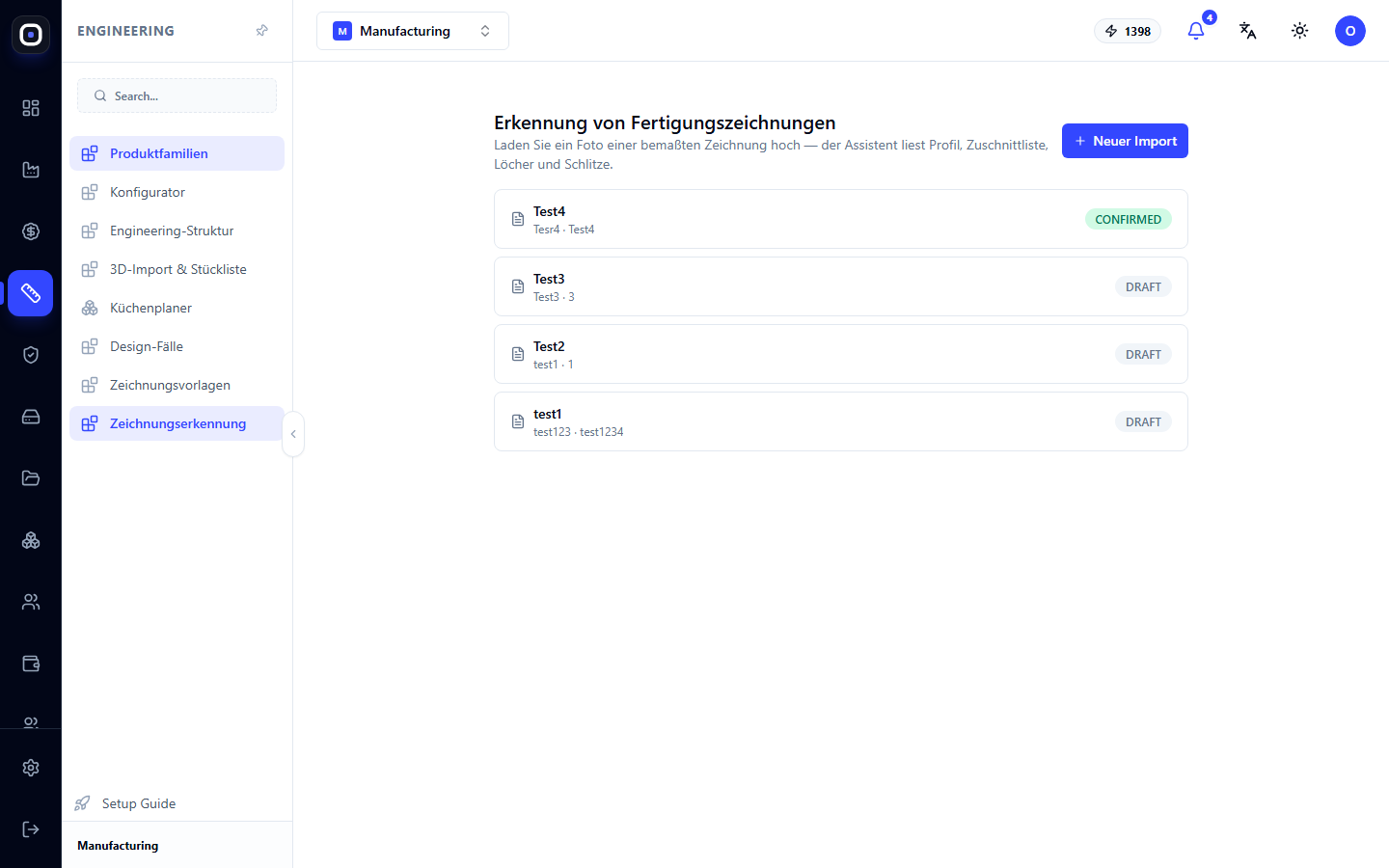Screen dimensions: 1389x868
Task: Click the CONFIRMED status badge on Test4
Action: click(1129, 219)
